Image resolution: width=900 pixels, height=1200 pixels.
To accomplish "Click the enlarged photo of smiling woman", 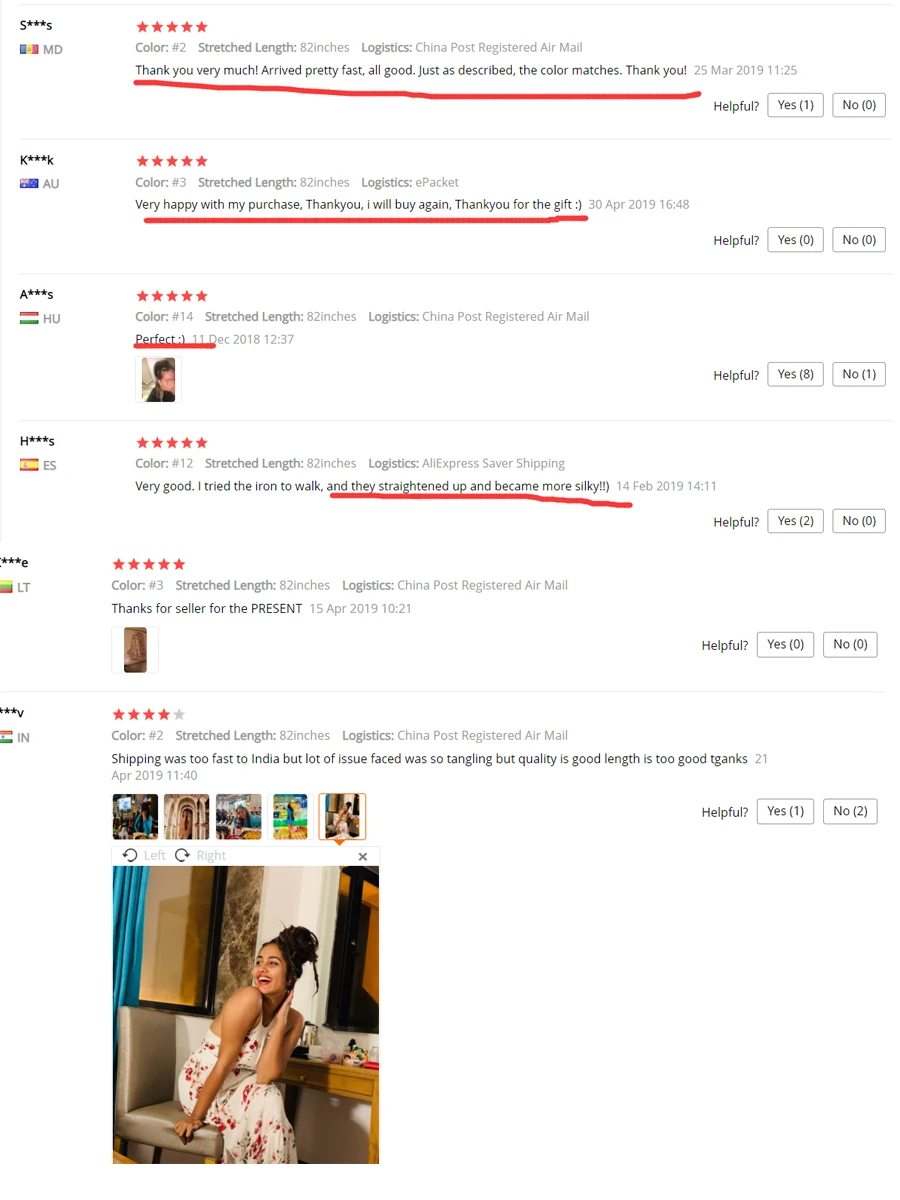I will click(x=246, y=1014).
